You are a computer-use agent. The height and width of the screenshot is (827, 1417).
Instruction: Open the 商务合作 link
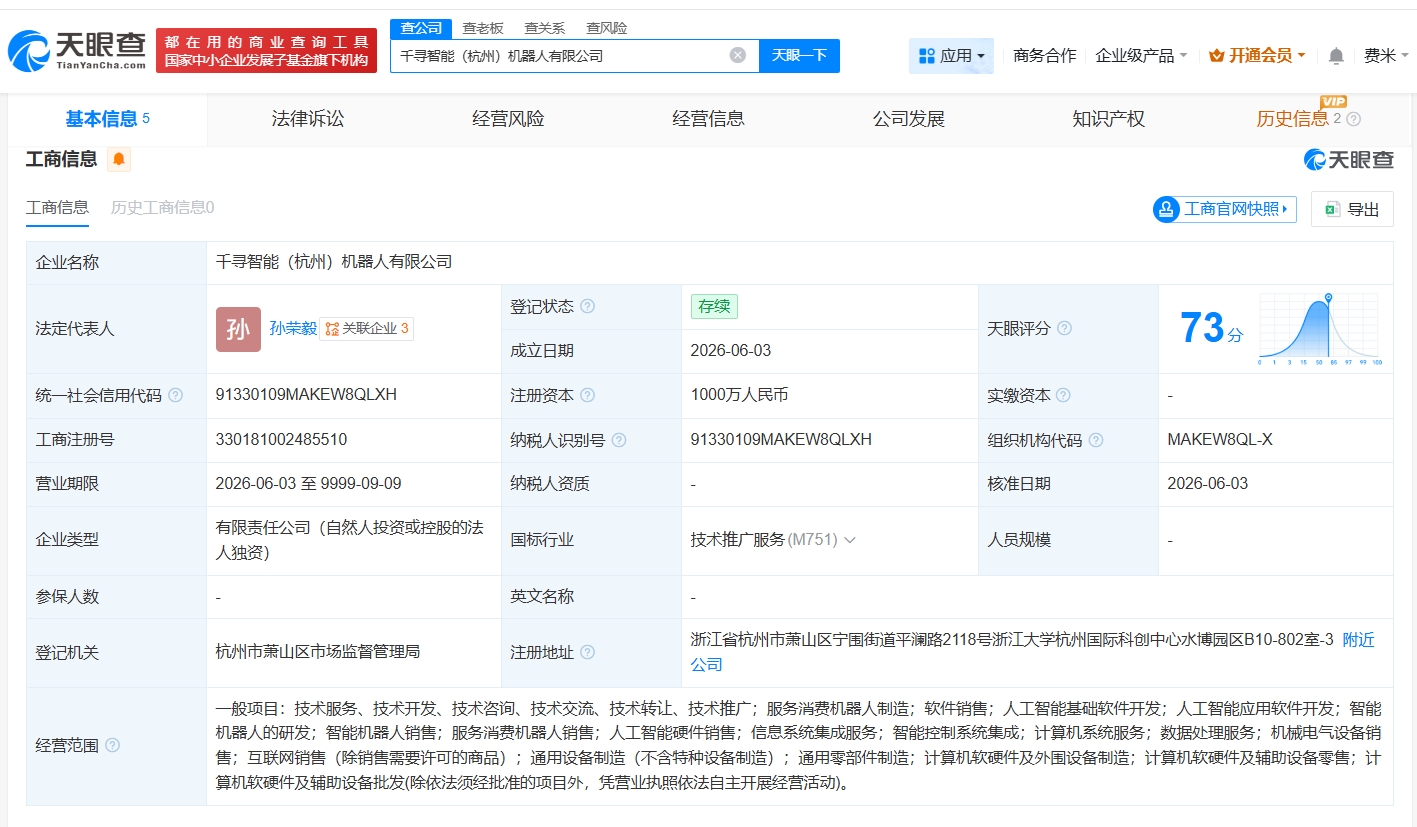click(x=1044, y=56)
